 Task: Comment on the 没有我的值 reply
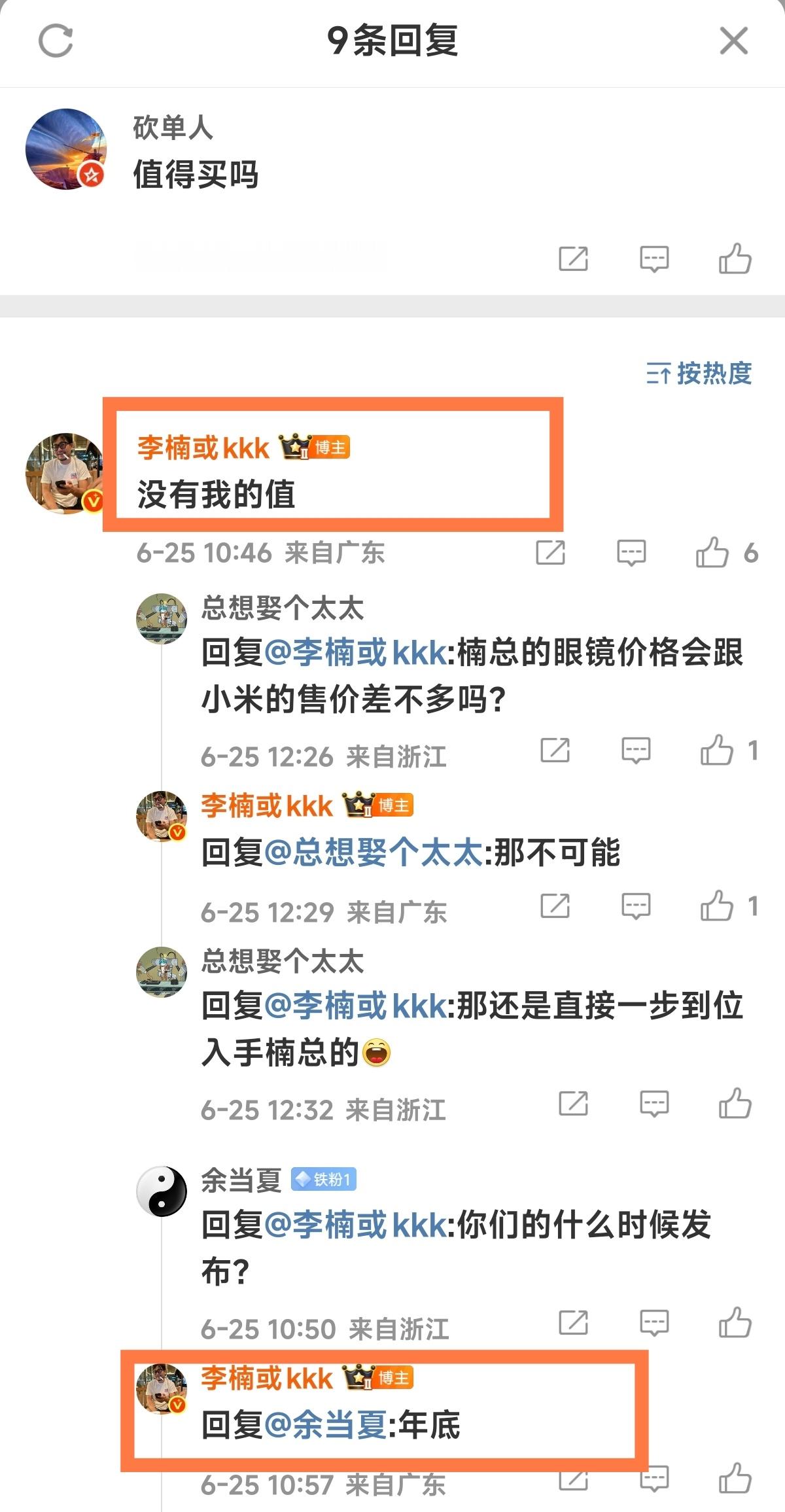[x=631, y=553]
